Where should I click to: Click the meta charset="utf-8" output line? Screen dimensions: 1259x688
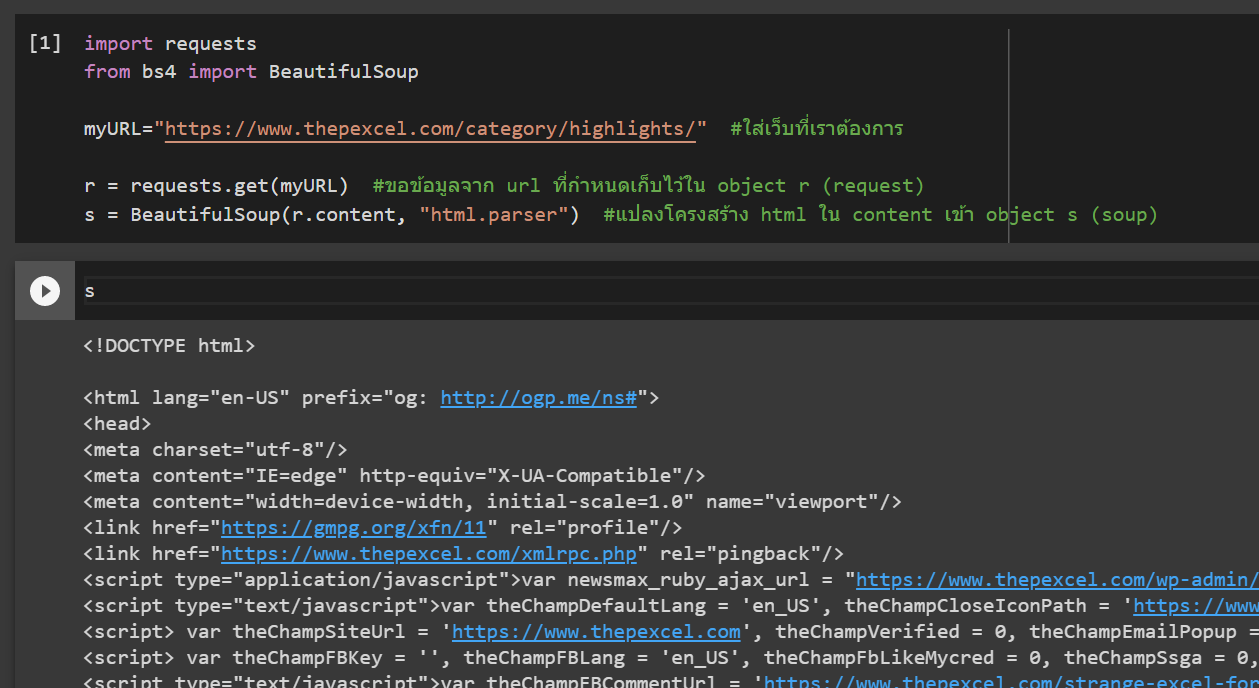click(x=215, y=450)
